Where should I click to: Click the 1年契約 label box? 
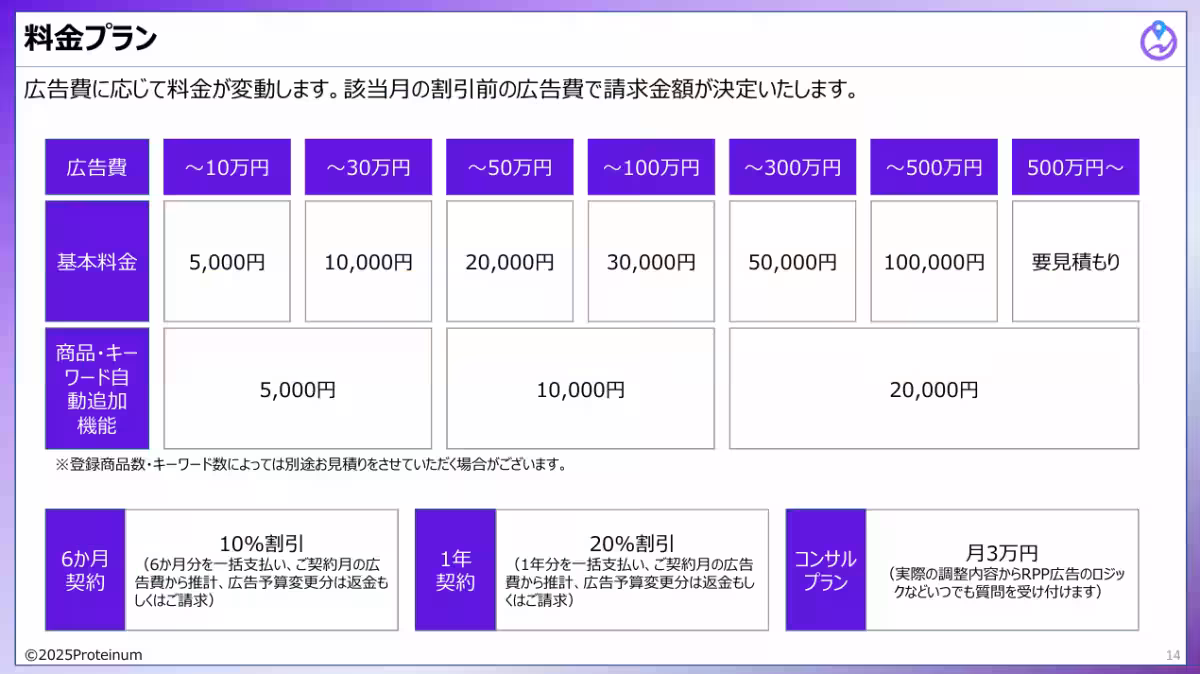pos(455,570)
